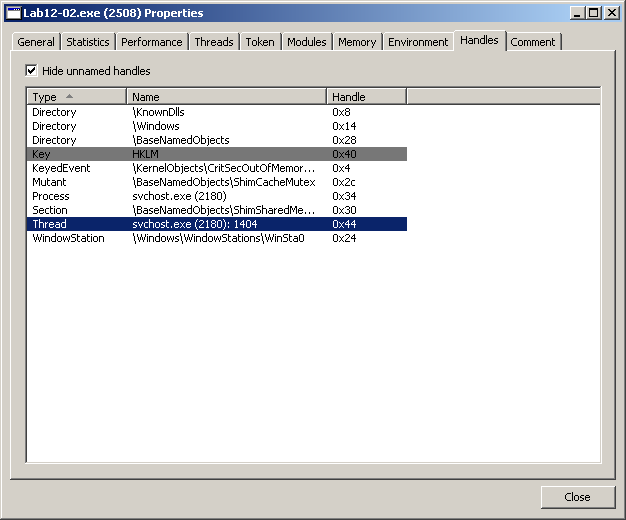Select the ShimCacheMutex mutant row
This screenshot has width=626, height=520.
tap(217, 182)
